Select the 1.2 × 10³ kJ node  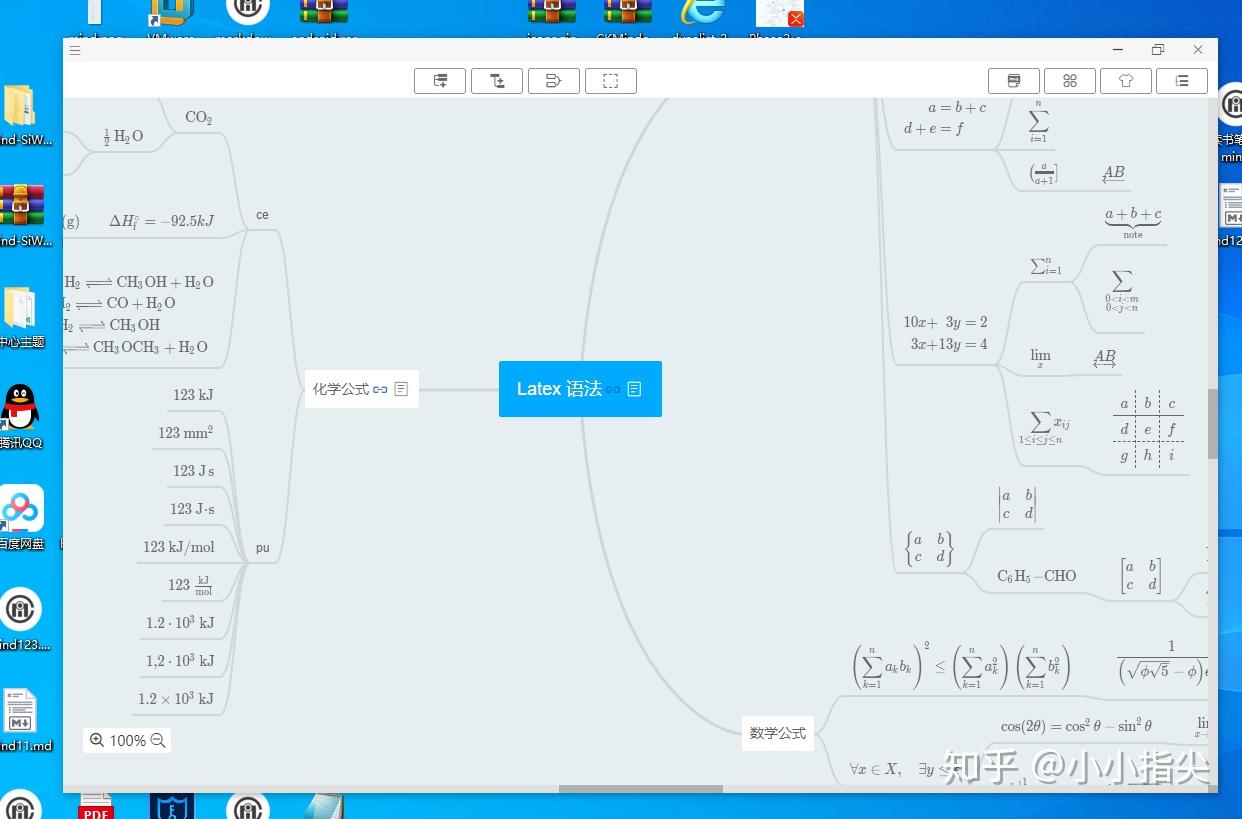click(x=176, y=699)
